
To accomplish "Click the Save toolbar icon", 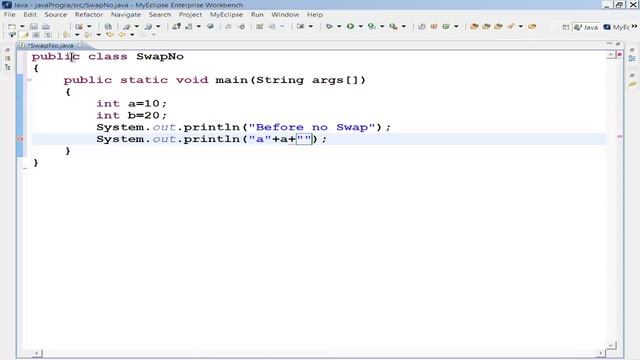I will [x=34, y=26].
